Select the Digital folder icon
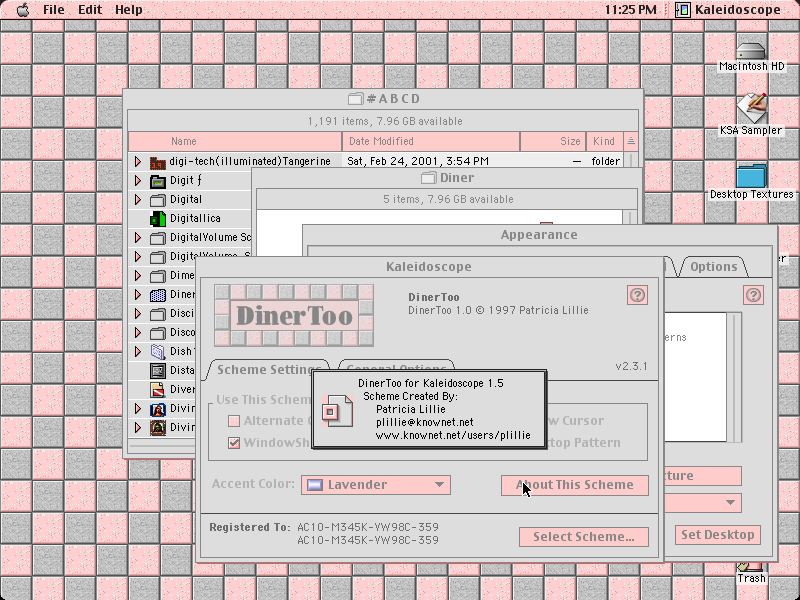 tap(158, 199)
